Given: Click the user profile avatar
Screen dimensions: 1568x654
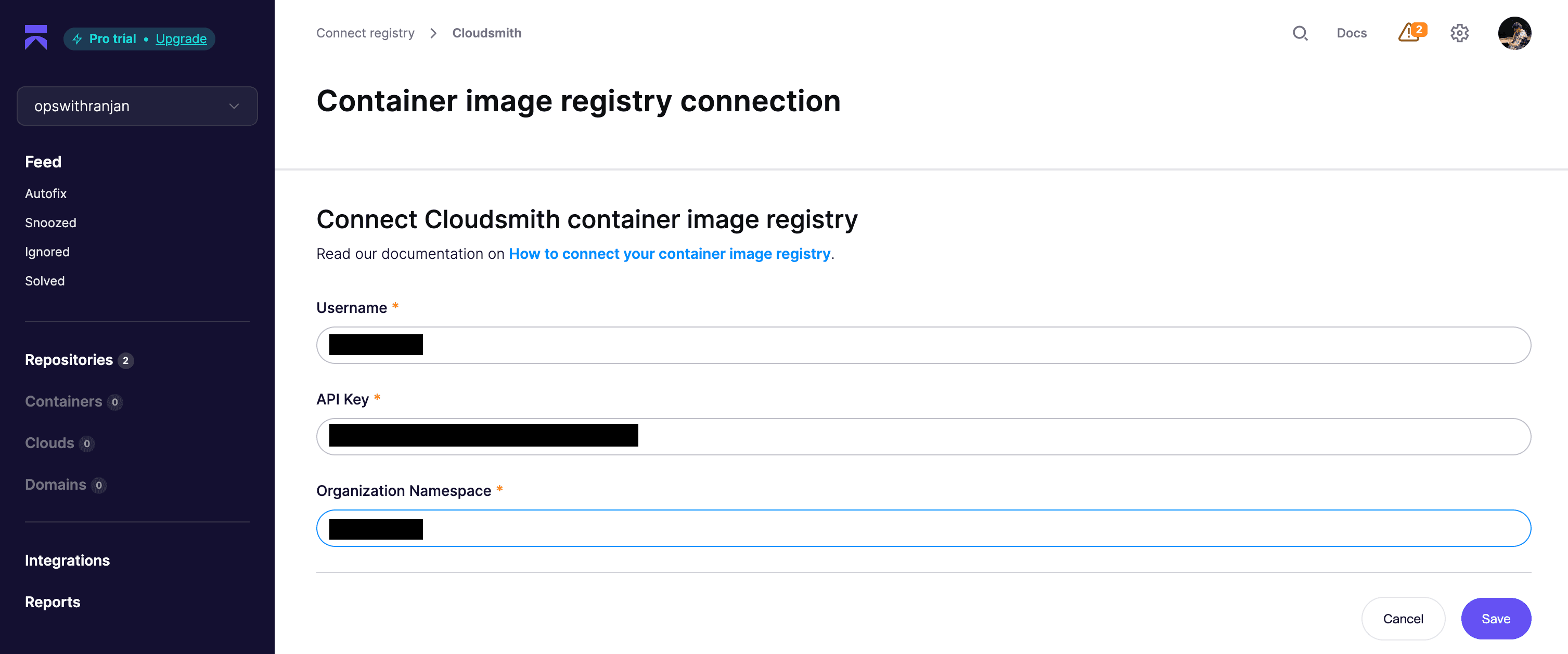Looking at the screenshot, I should coord(1514,33).
